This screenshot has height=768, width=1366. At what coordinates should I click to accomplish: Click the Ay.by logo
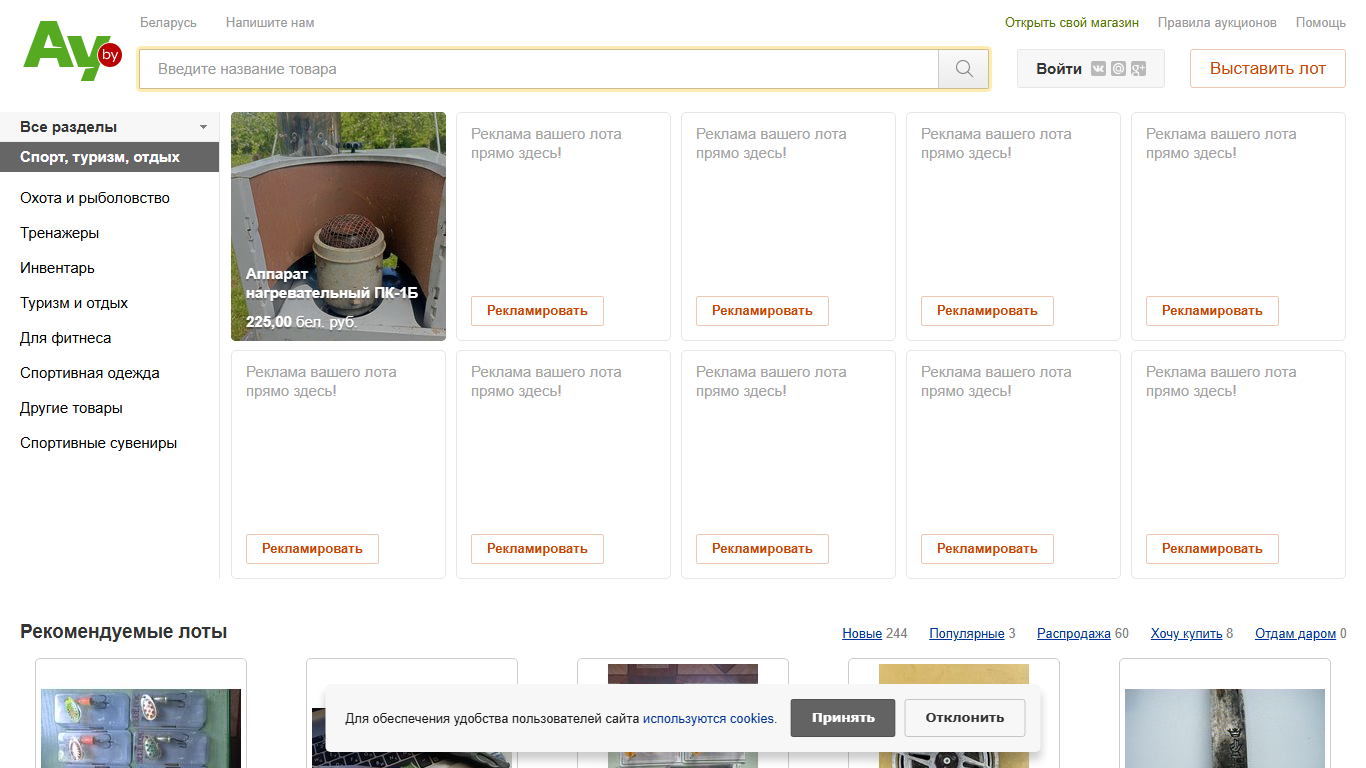(x=72, y=51)
